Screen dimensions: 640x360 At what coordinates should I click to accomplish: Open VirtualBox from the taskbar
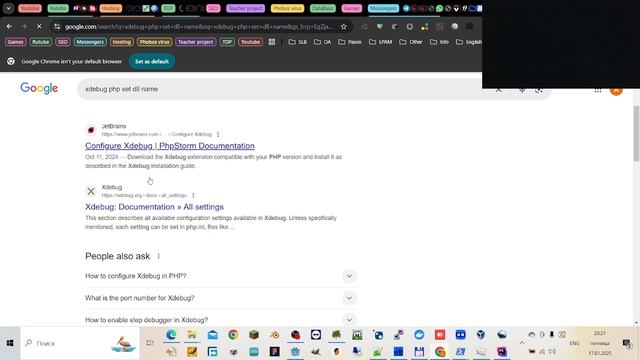(x=481, y=335)
